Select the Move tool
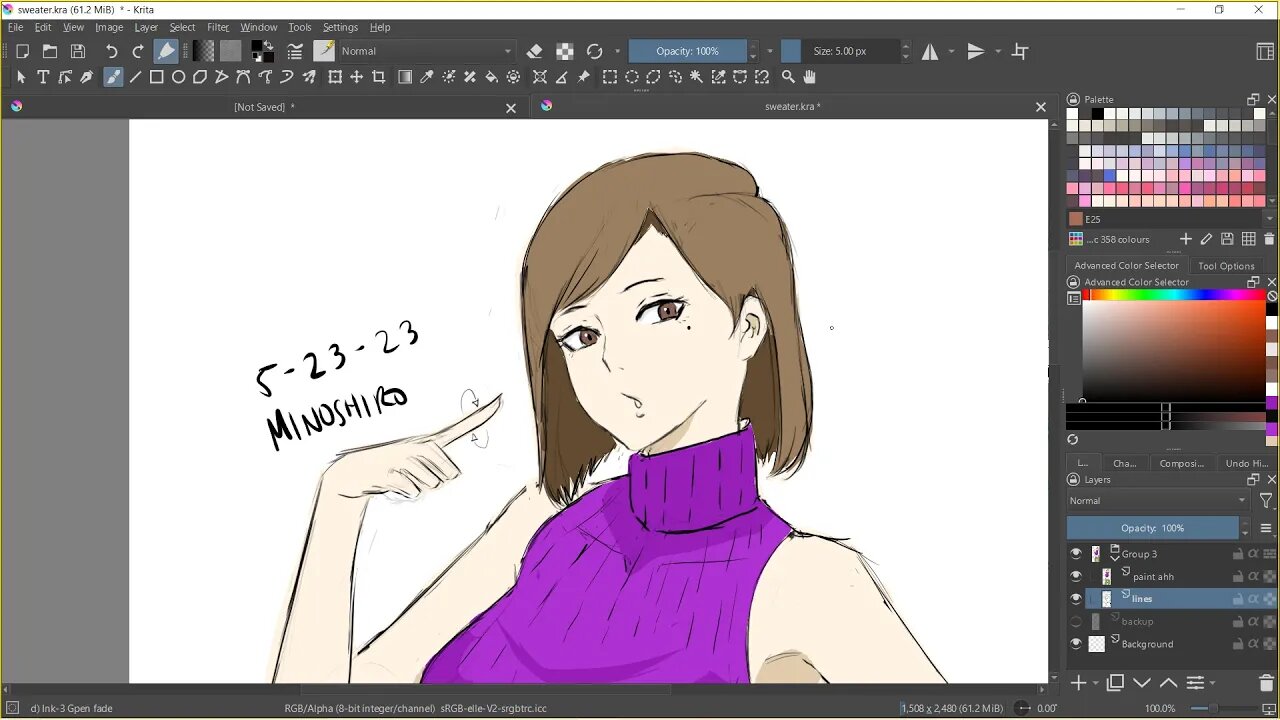The image size is (1280, 720). [x=357, y=77]
